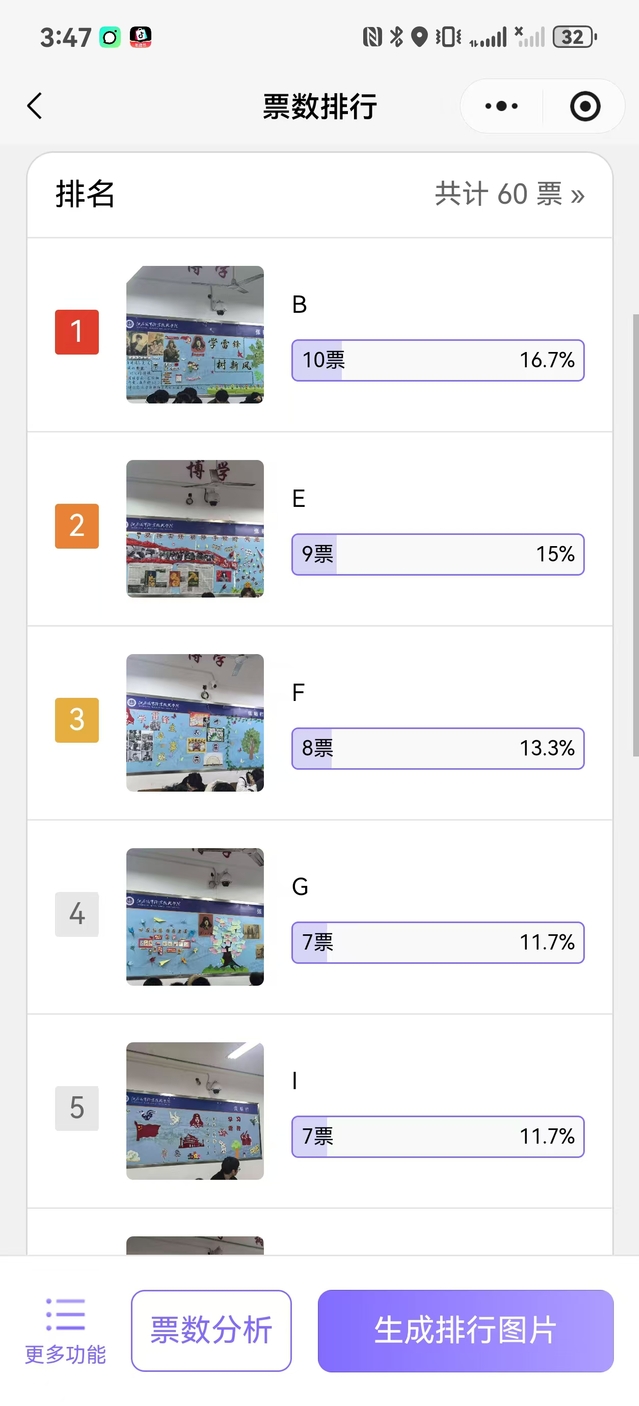This screenshot has height=1406, width=639.
Task: View thumbnail photo for option G
Action: click(195, 916)
